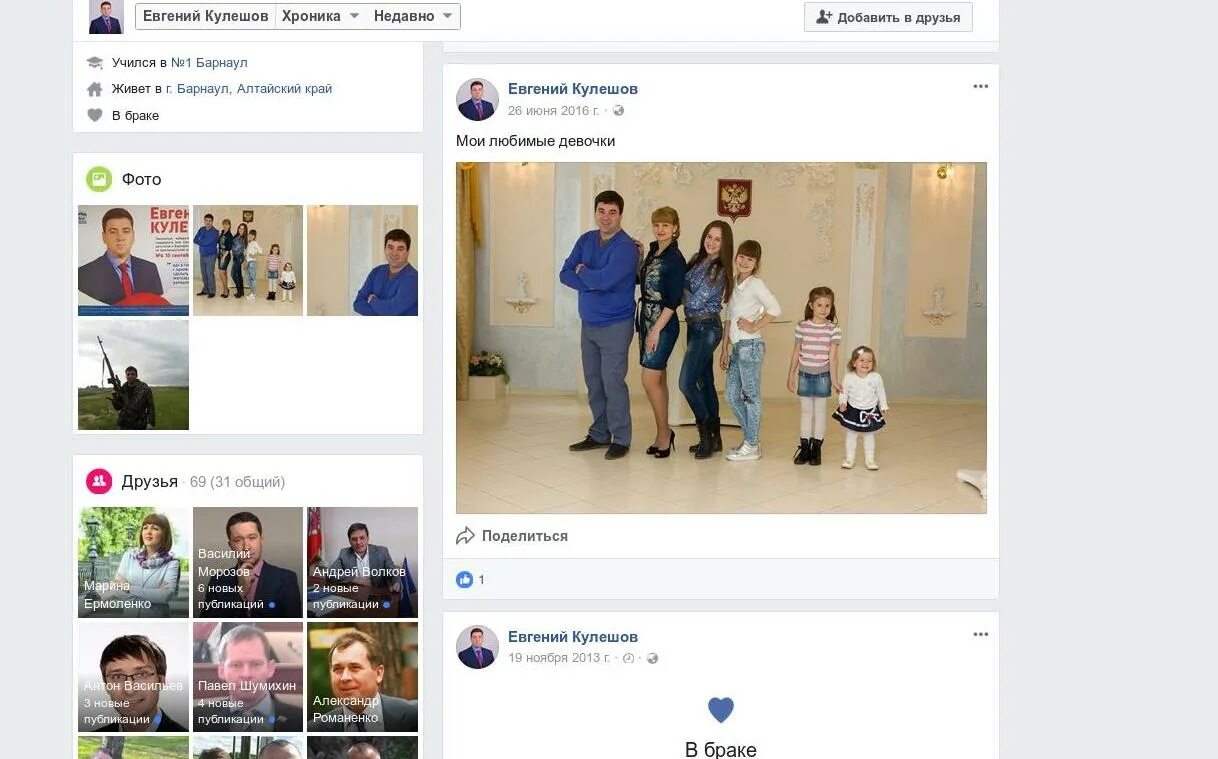Open friend Василий Морозов tile
Image resolution: width=1218 pixels, height=759 pixels.
point(248,562)
